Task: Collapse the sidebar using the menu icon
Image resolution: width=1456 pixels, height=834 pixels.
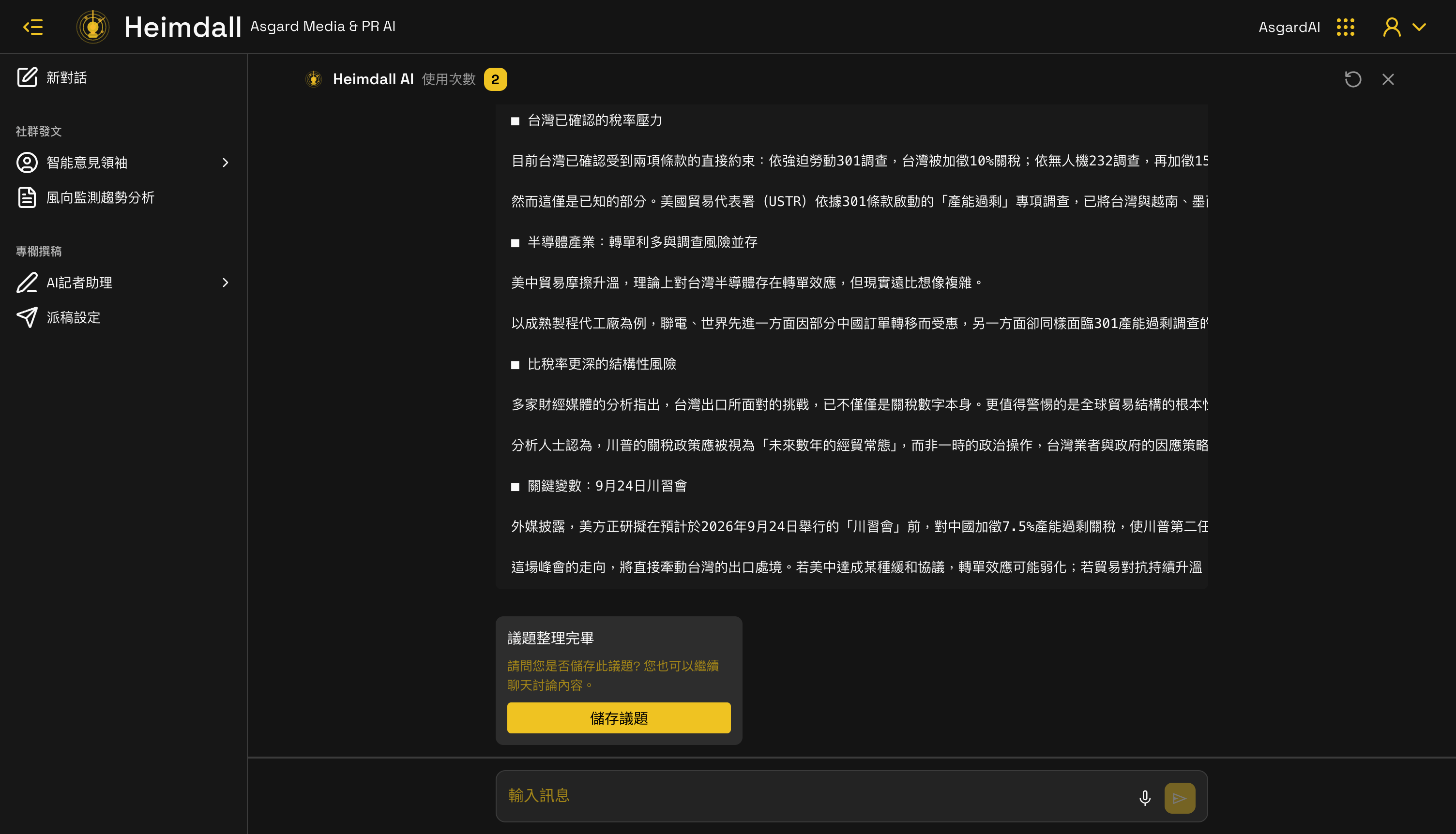Action: point(32,27)
